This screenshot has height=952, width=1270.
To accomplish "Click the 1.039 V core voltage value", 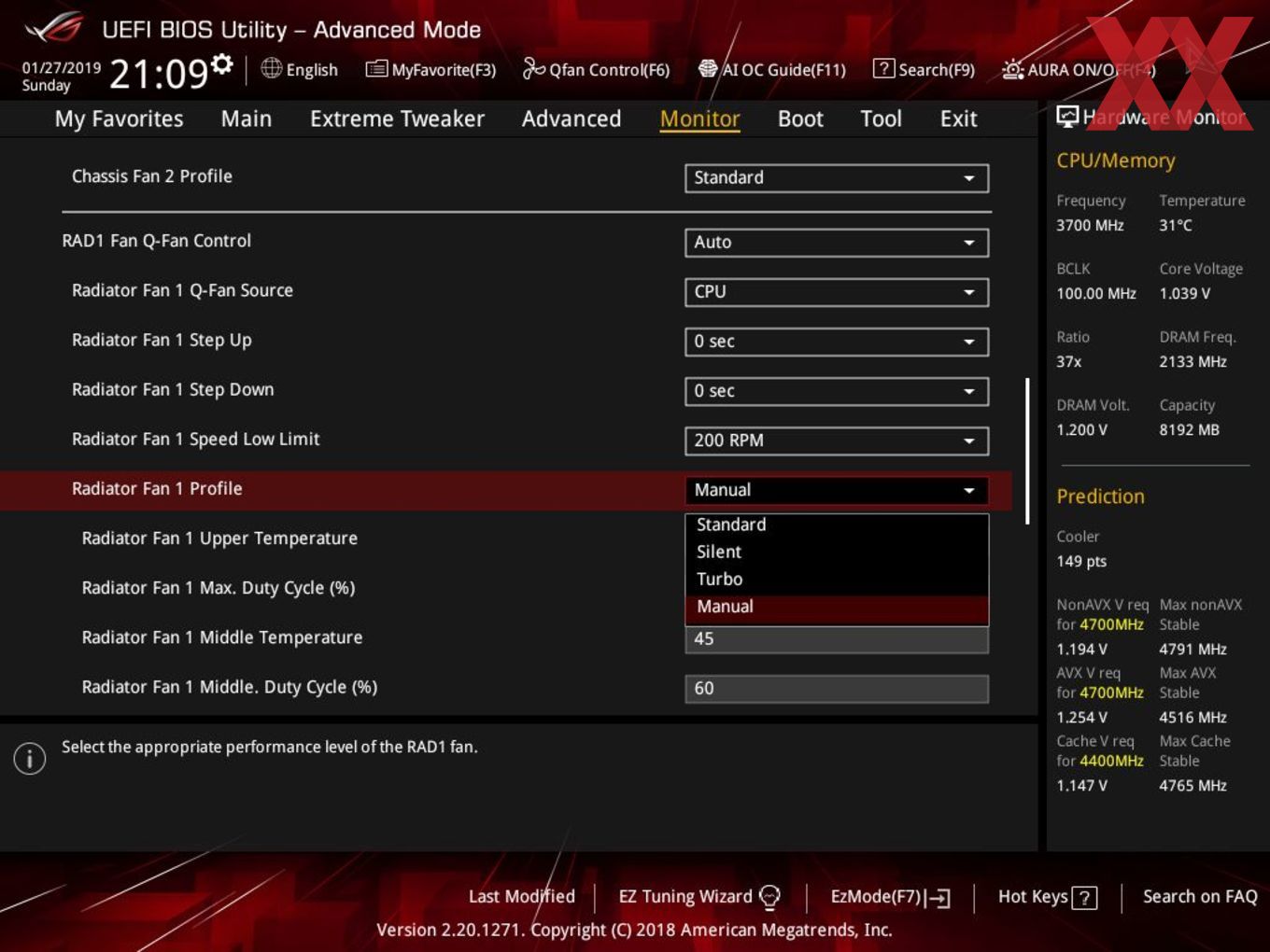I will [x=1185, y=293].
